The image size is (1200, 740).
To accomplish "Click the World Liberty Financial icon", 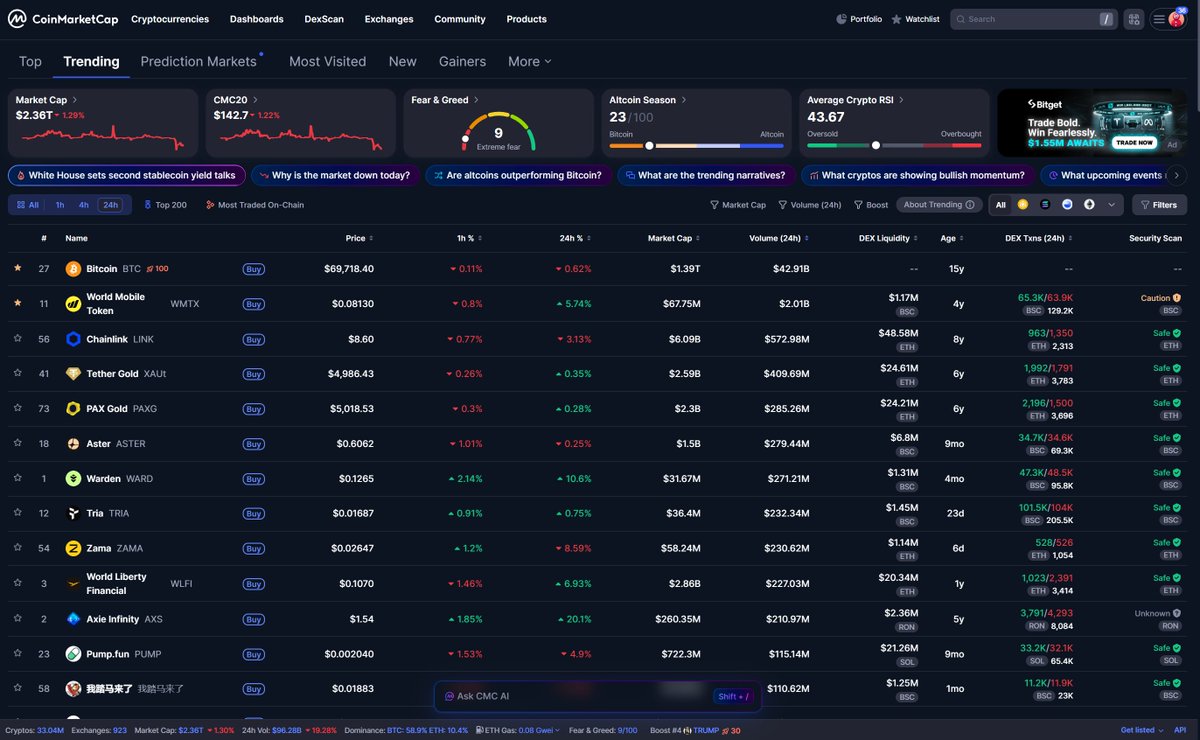I will (x=73, y=583).
